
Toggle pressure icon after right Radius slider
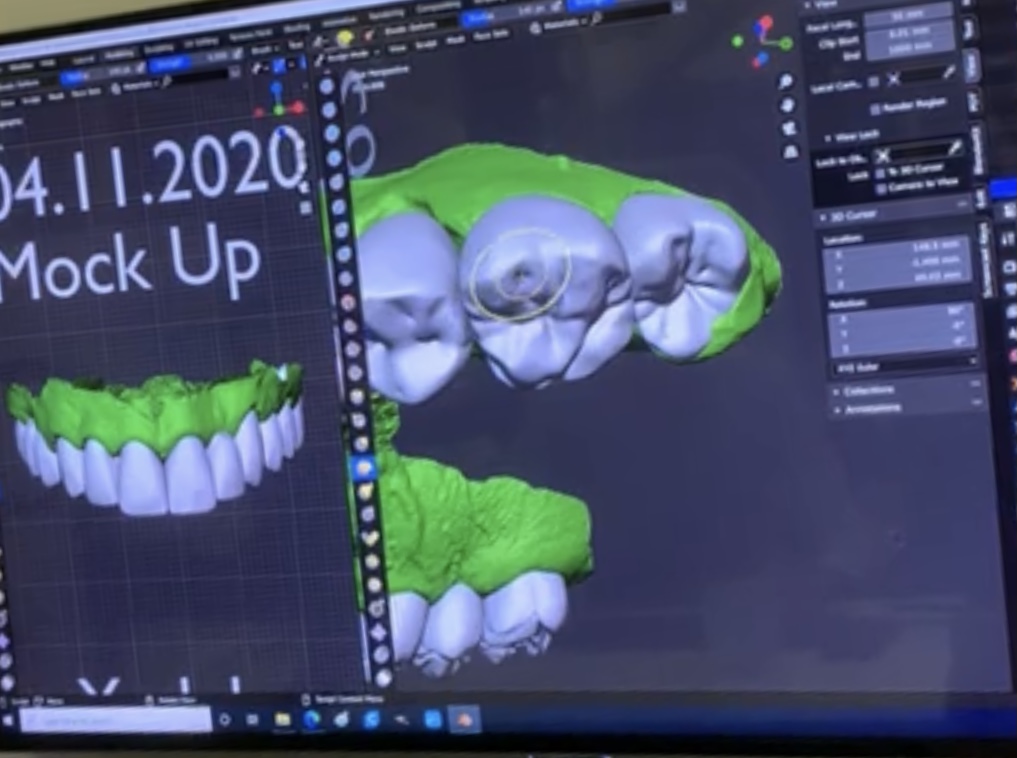(556, 8)
